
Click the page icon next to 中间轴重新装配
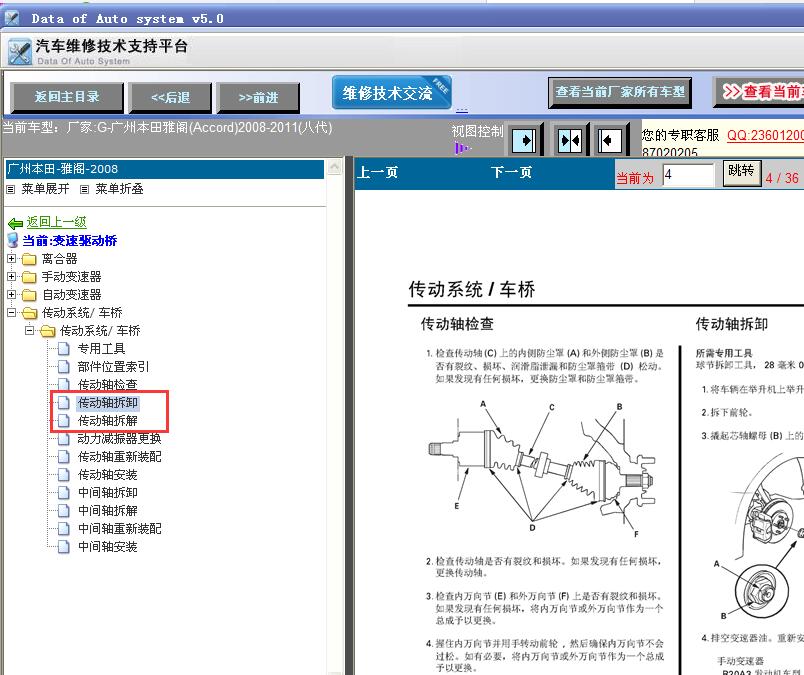tap(64, 528)
